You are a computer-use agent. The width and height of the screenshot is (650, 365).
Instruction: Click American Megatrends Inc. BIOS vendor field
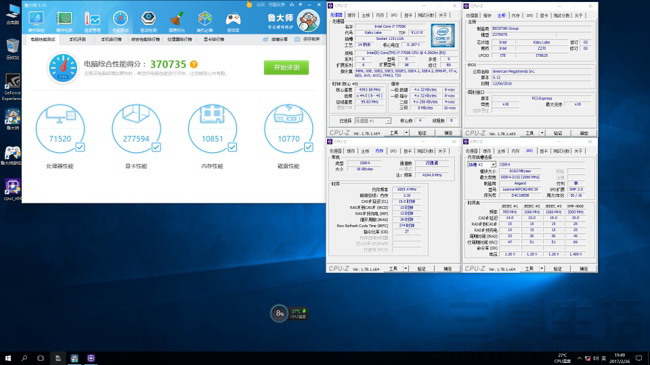tap(541, 71)
